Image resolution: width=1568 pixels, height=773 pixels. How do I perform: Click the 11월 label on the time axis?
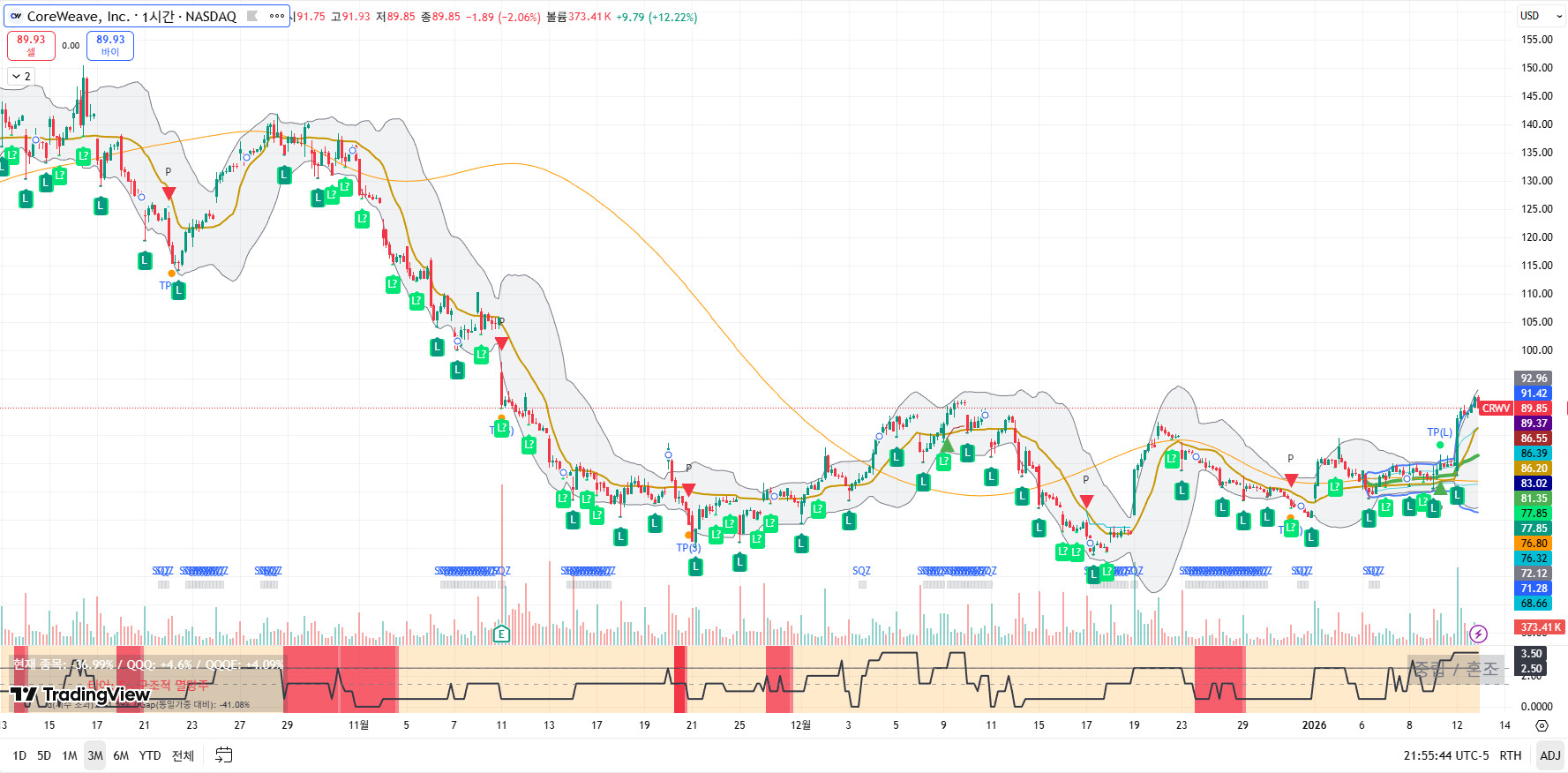click(x=358, y=725)
